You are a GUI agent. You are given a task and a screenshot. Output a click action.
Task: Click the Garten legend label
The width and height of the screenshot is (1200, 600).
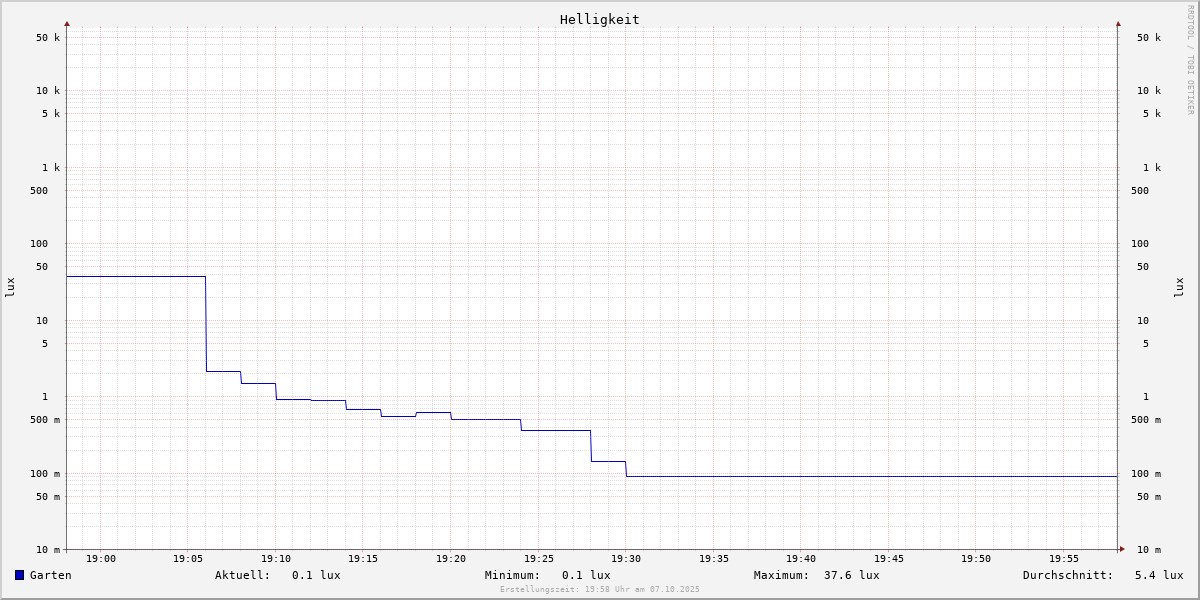[51, 575]
